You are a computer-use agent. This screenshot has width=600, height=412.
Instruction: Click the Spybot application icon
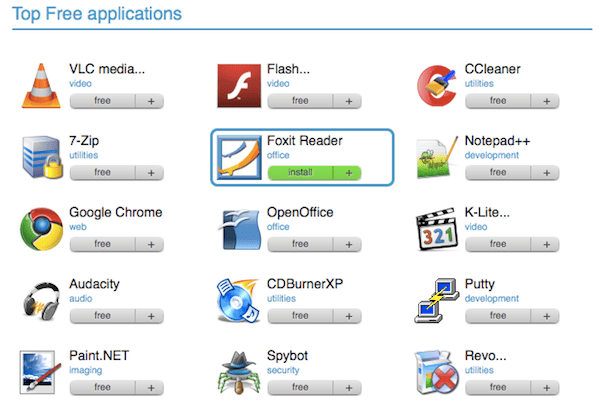(238, 372)
